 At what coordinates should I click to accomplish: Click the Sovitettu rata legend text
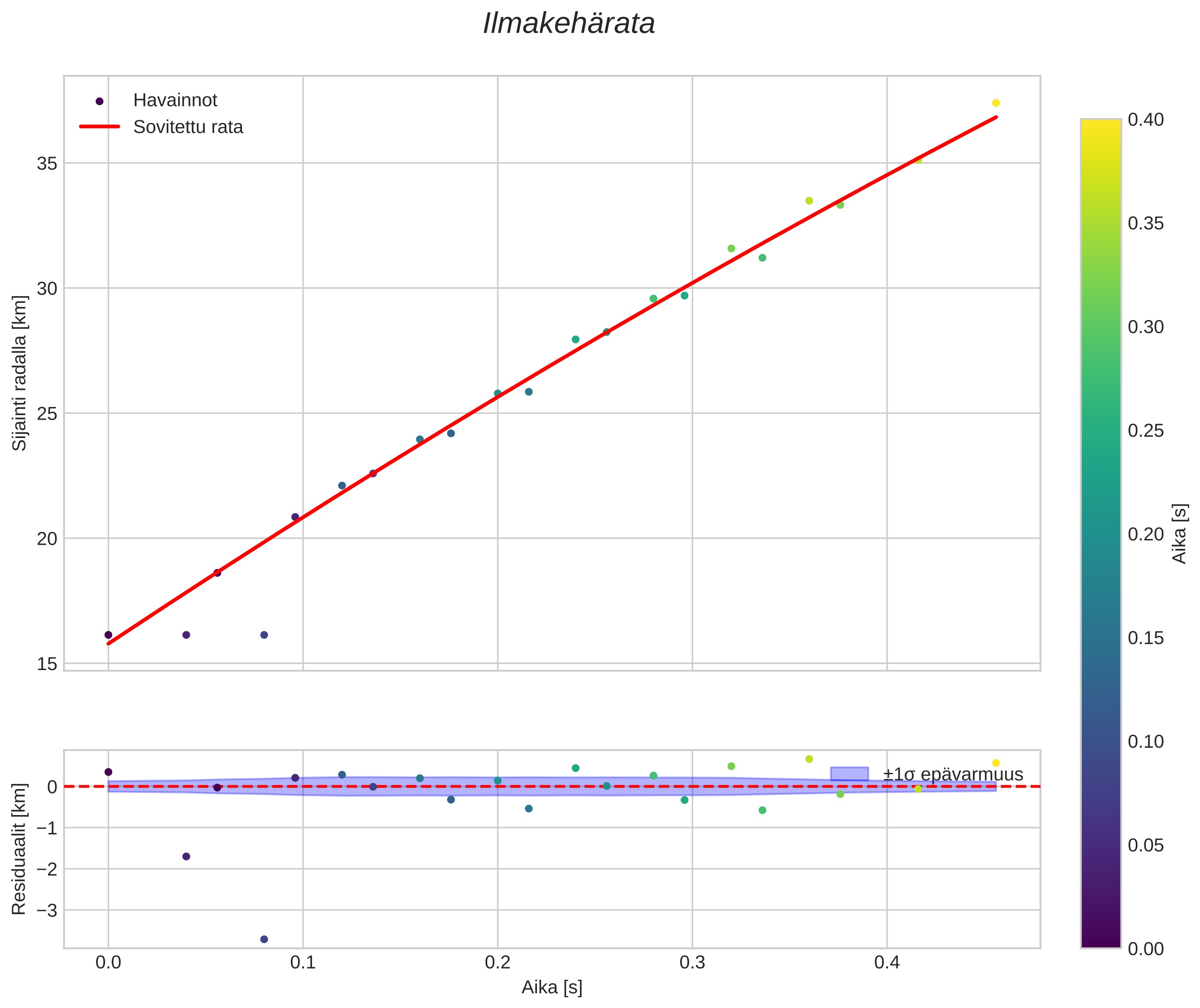click(x=188, y=127)
